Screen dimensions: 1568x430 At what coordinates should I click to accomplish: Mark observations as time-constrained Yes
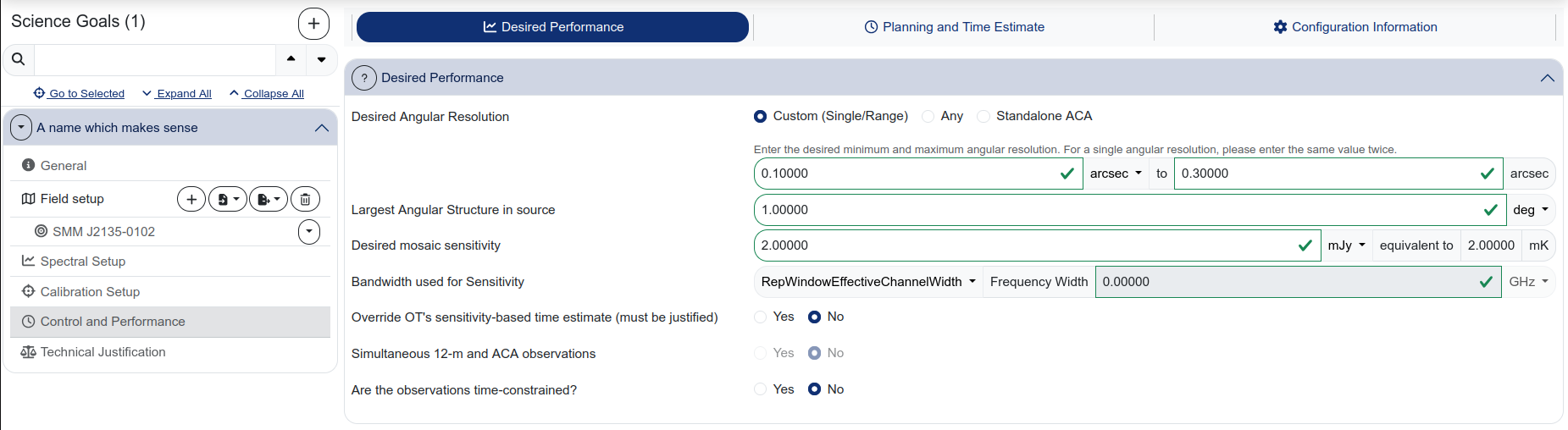click(x=760, y=389)
